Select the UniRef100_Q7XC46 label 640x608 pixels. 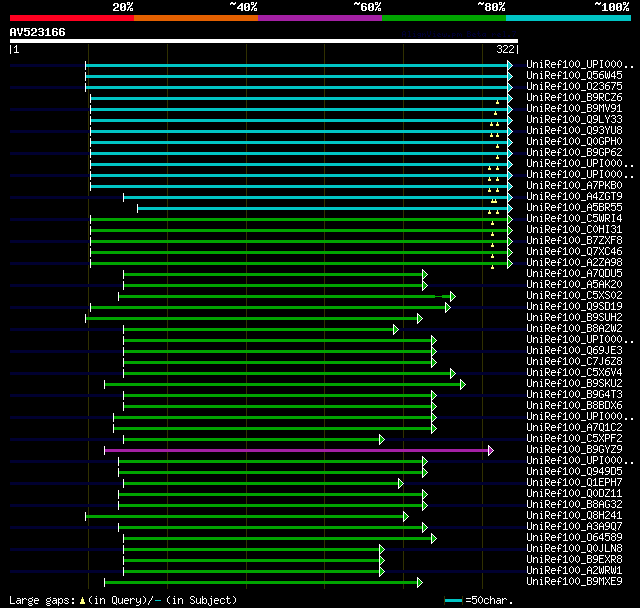point(574,252)
